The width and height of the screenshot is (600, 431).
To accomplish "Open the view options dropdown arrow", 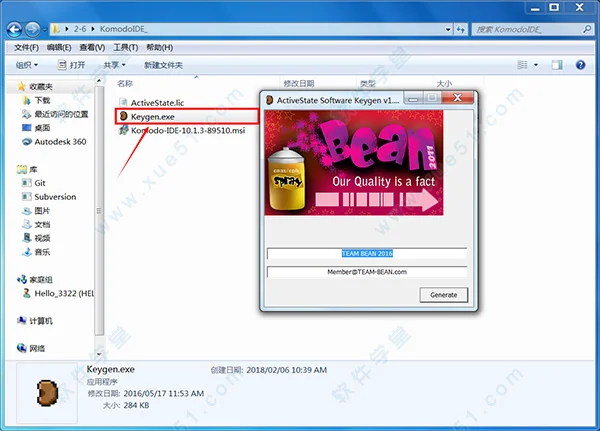I will point(536,65).
